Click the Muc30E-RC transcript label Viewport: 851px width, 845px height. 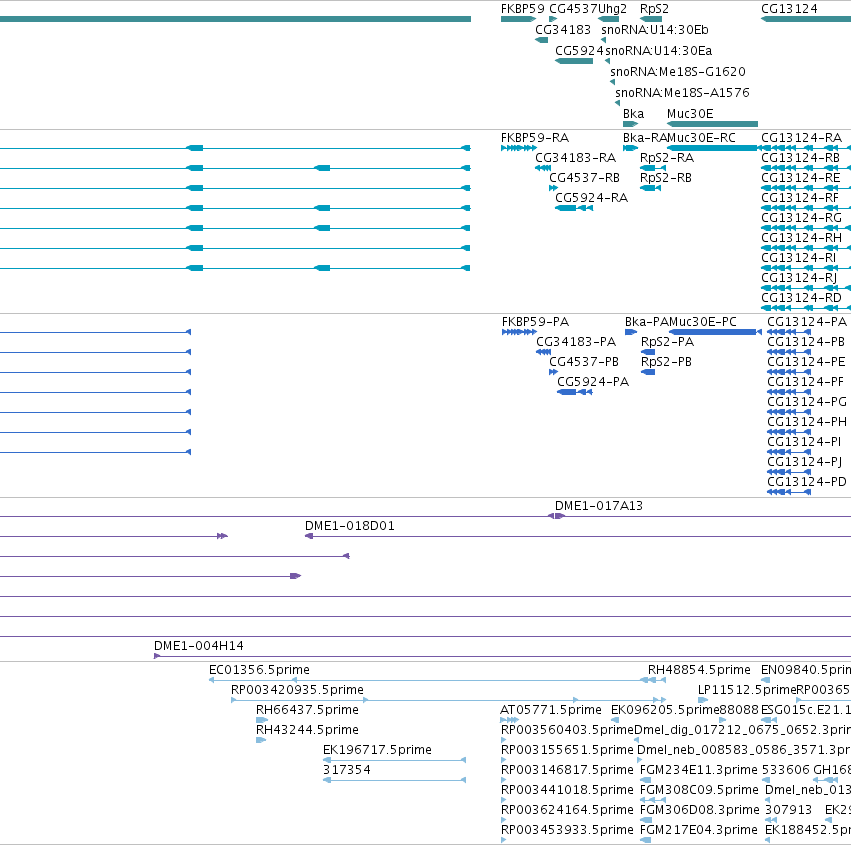click(701, 138)
